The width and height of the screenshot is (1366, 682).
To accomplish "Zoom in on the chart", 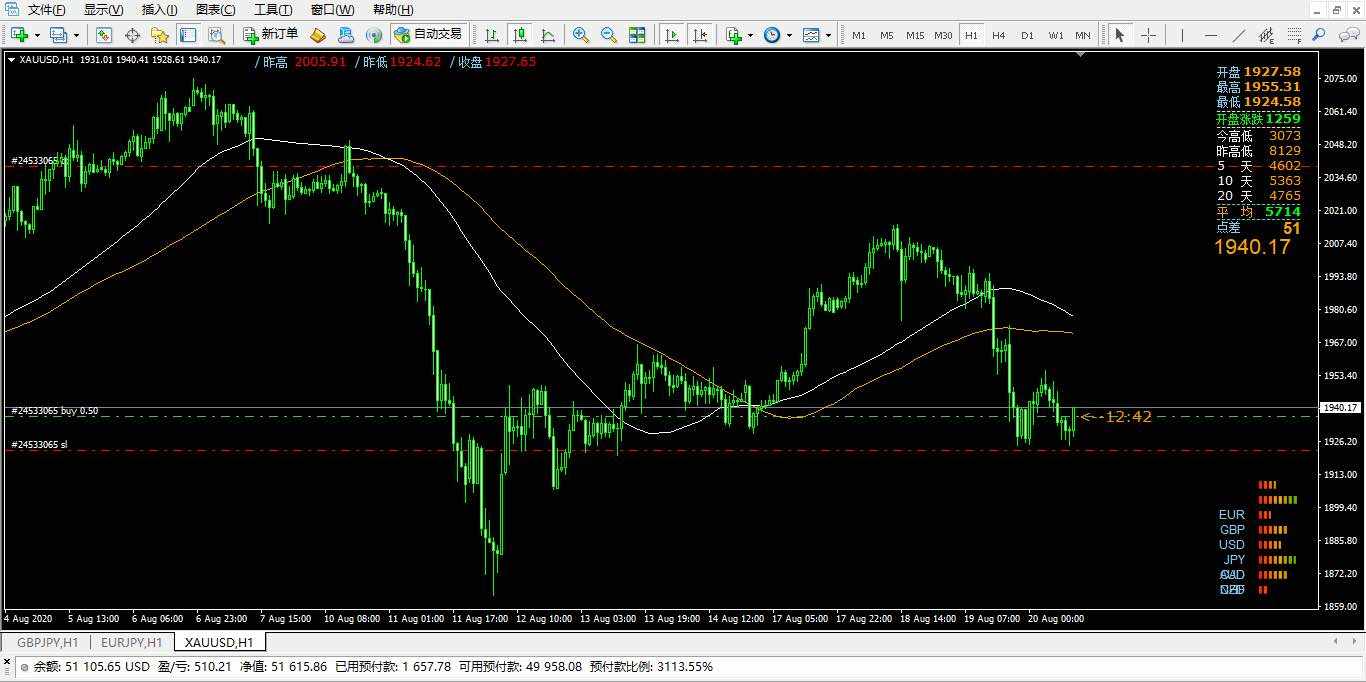I will (x=580, y=35).
